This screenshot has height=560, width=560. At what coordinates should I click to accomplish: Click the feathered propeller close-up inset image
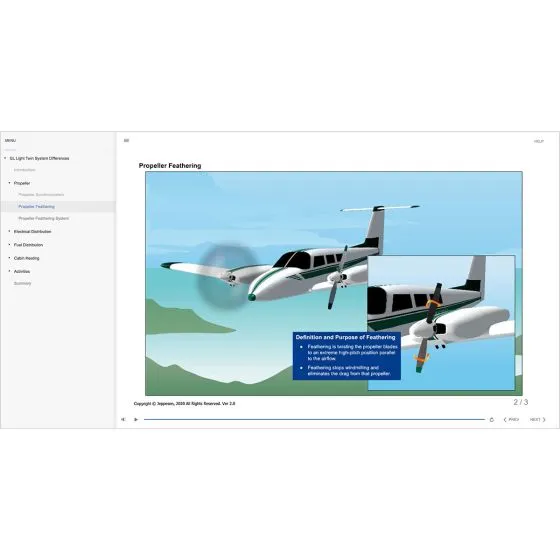click(441, 323)
